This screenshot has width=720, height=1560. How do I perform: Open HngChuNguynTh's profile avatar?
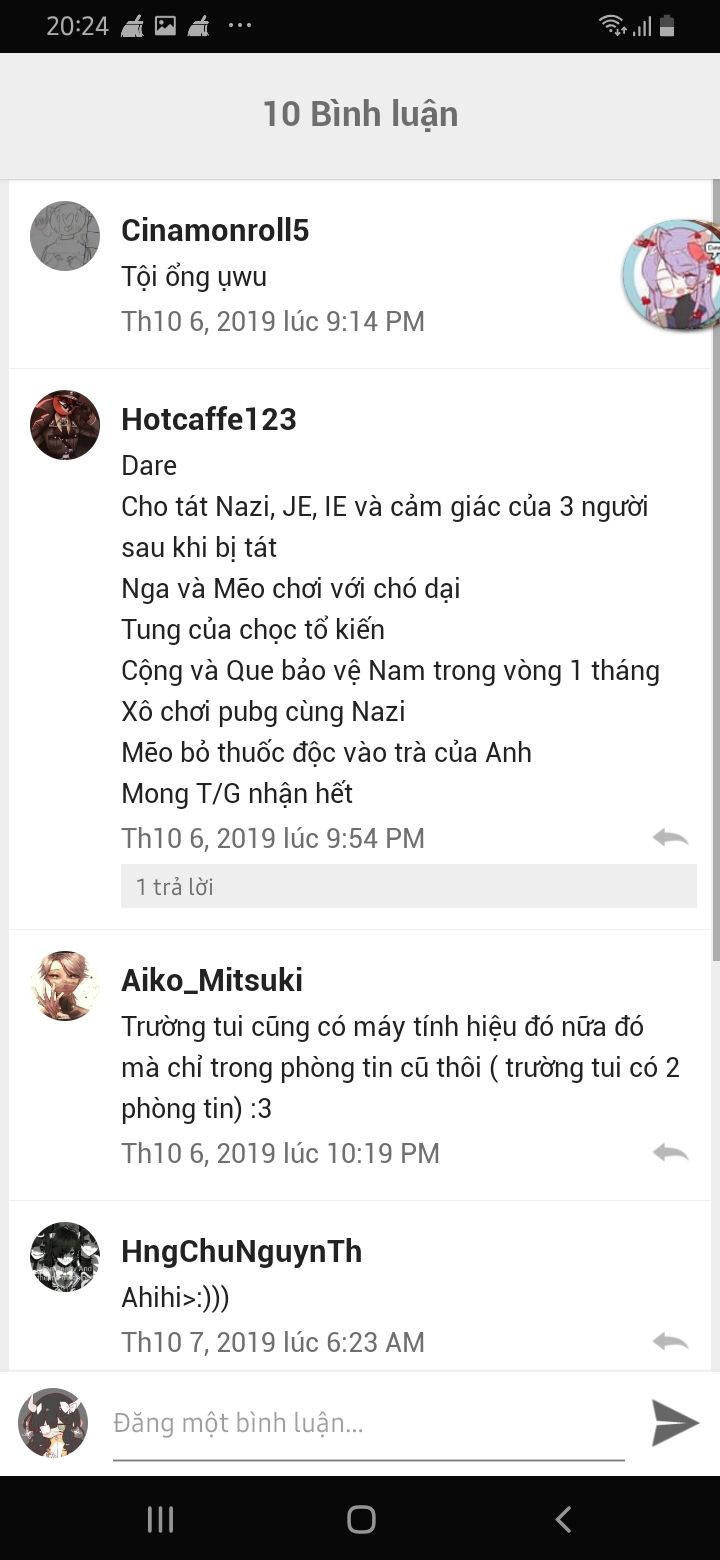[65, 1257]
